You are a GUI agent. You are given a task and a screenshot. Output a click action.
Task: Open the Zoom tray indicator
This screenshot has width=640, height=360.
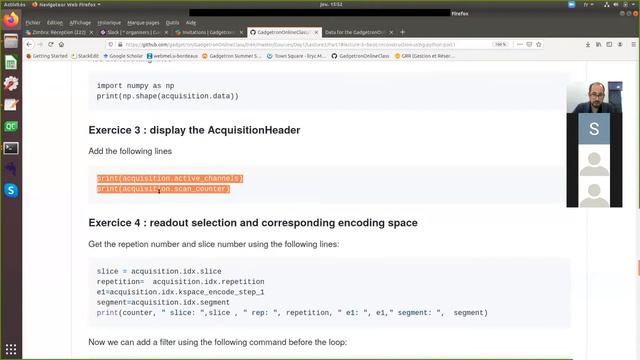pyautogui.click(x=571, y=4)
